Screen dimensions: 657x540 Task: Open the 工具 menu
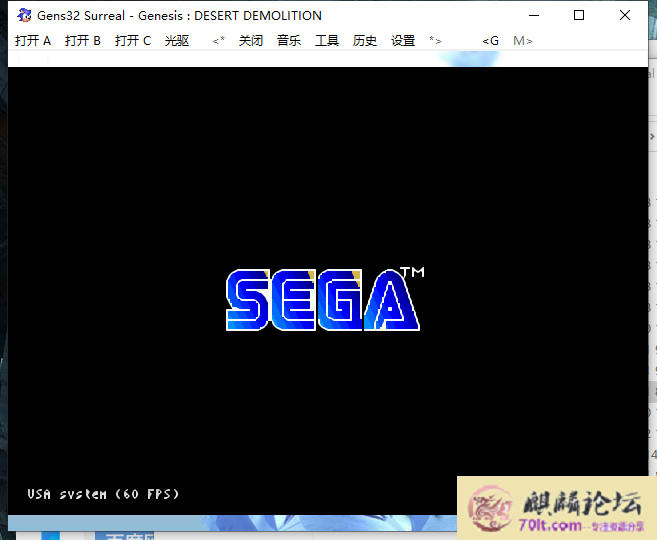pyautogui.click(x=327, y=41)
